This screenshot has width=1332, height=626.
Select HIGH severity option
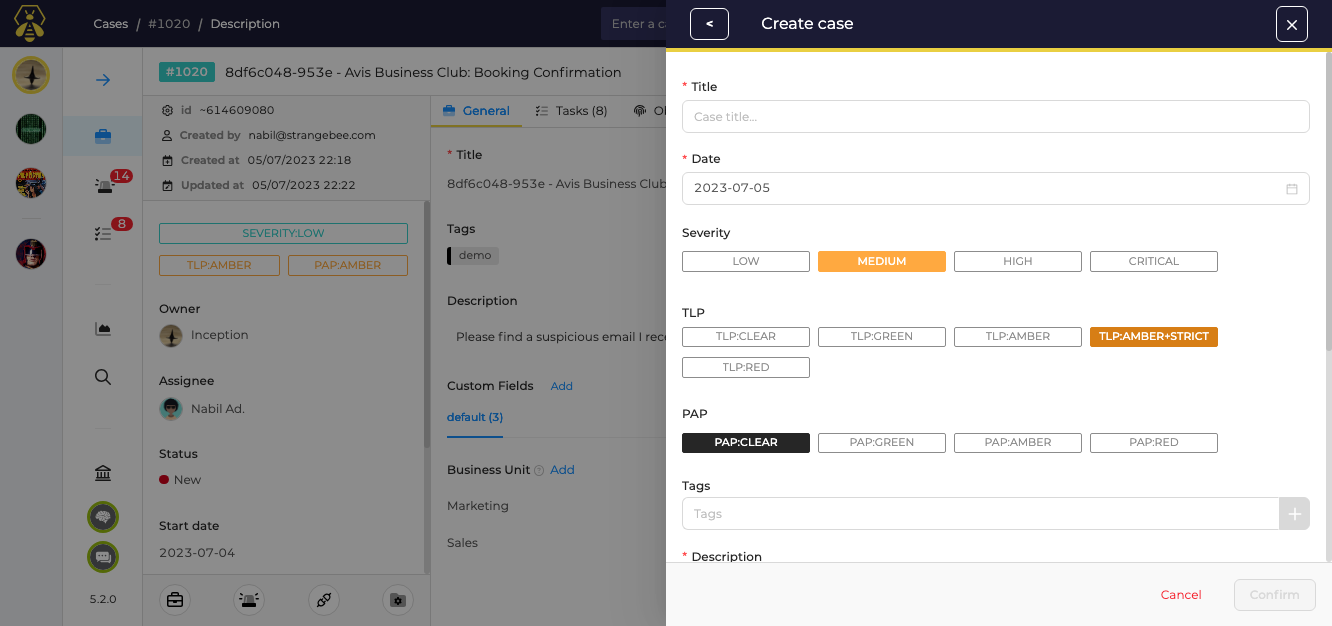tap(1017, 262)
